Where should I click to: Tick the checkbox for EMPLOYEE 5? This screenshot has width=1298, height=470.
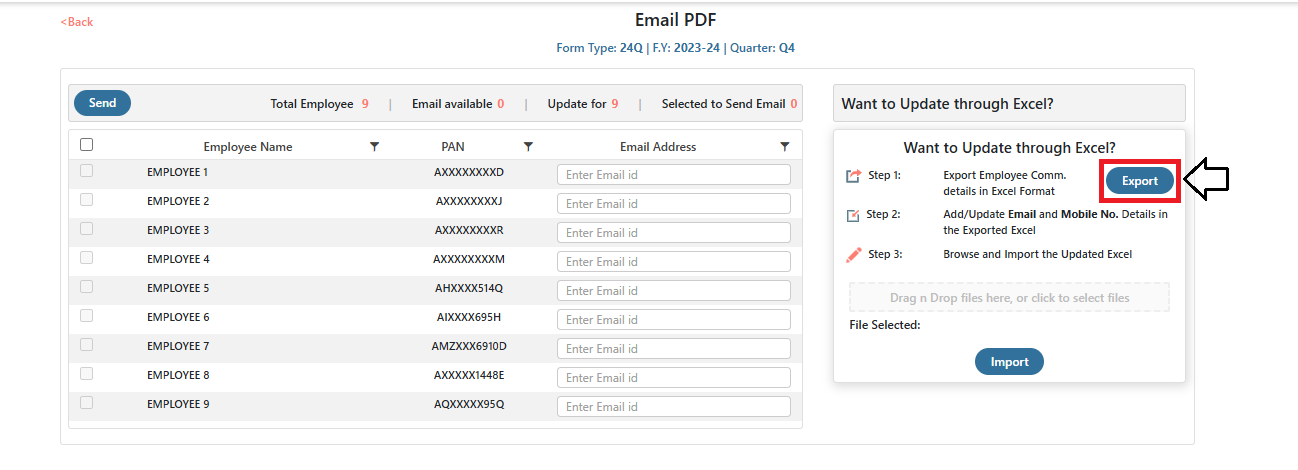[86, 287]
